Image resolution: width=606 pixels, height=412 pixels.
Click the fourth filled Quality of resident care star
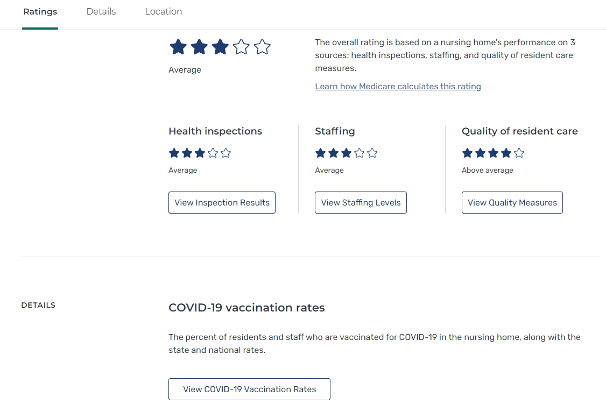click(506, 153)
